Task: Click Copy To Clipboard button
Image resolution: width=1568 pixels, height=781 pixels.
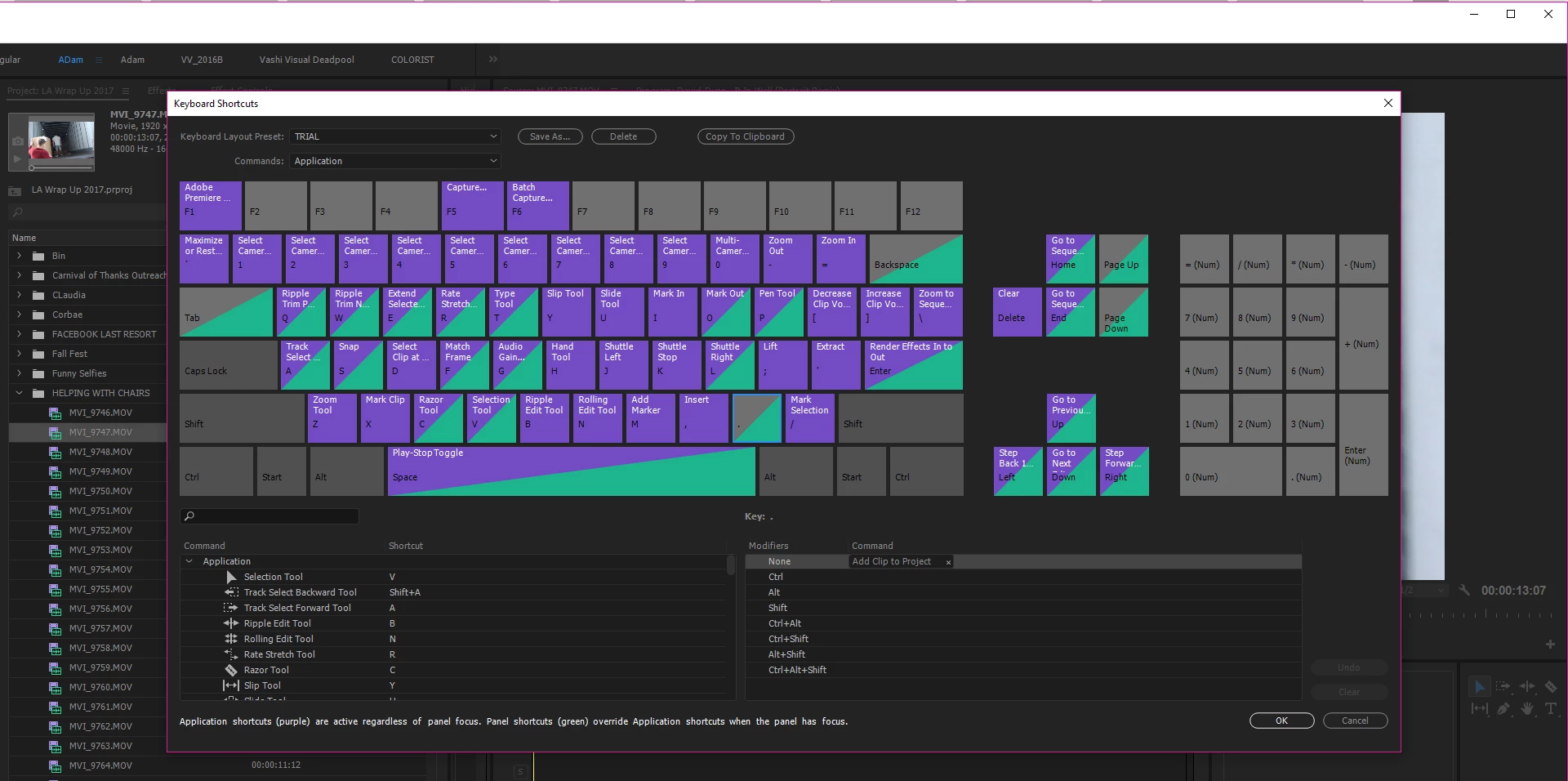Action: coord(746,136)
